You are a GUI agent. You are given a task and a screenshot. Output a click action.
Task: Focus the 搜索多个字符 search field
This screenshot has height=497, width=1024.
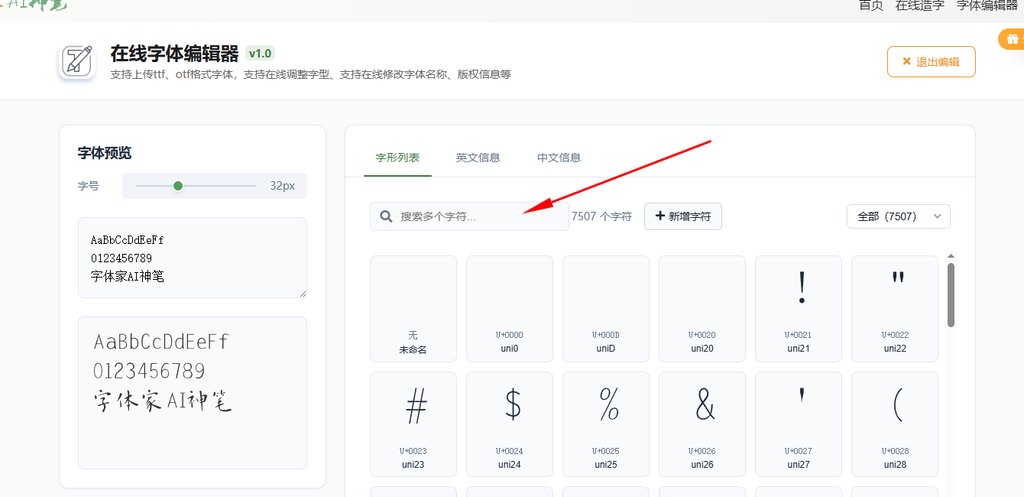tap(469, 216)
